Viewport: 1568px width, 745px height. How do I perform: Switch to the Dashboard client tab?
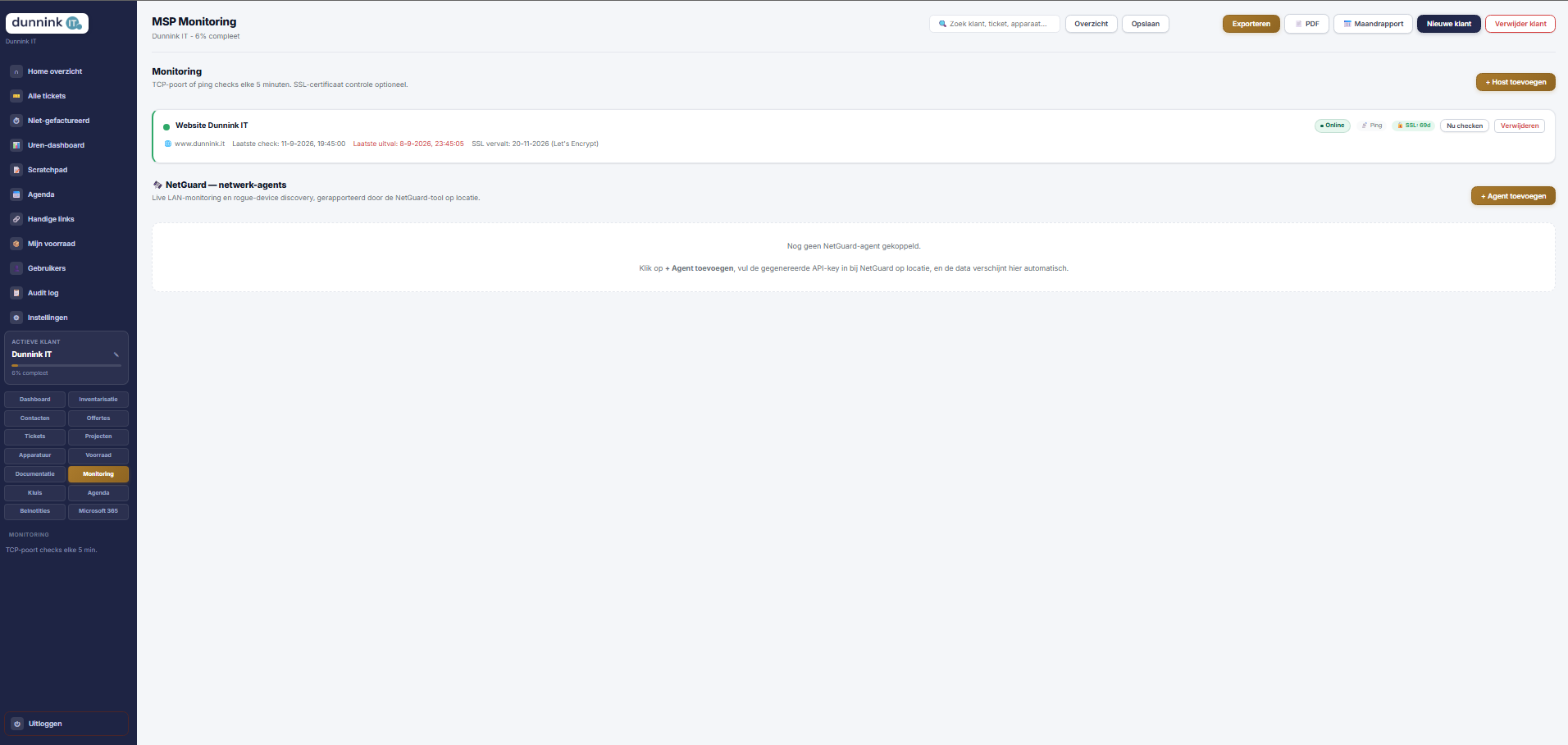coord(35,400)
